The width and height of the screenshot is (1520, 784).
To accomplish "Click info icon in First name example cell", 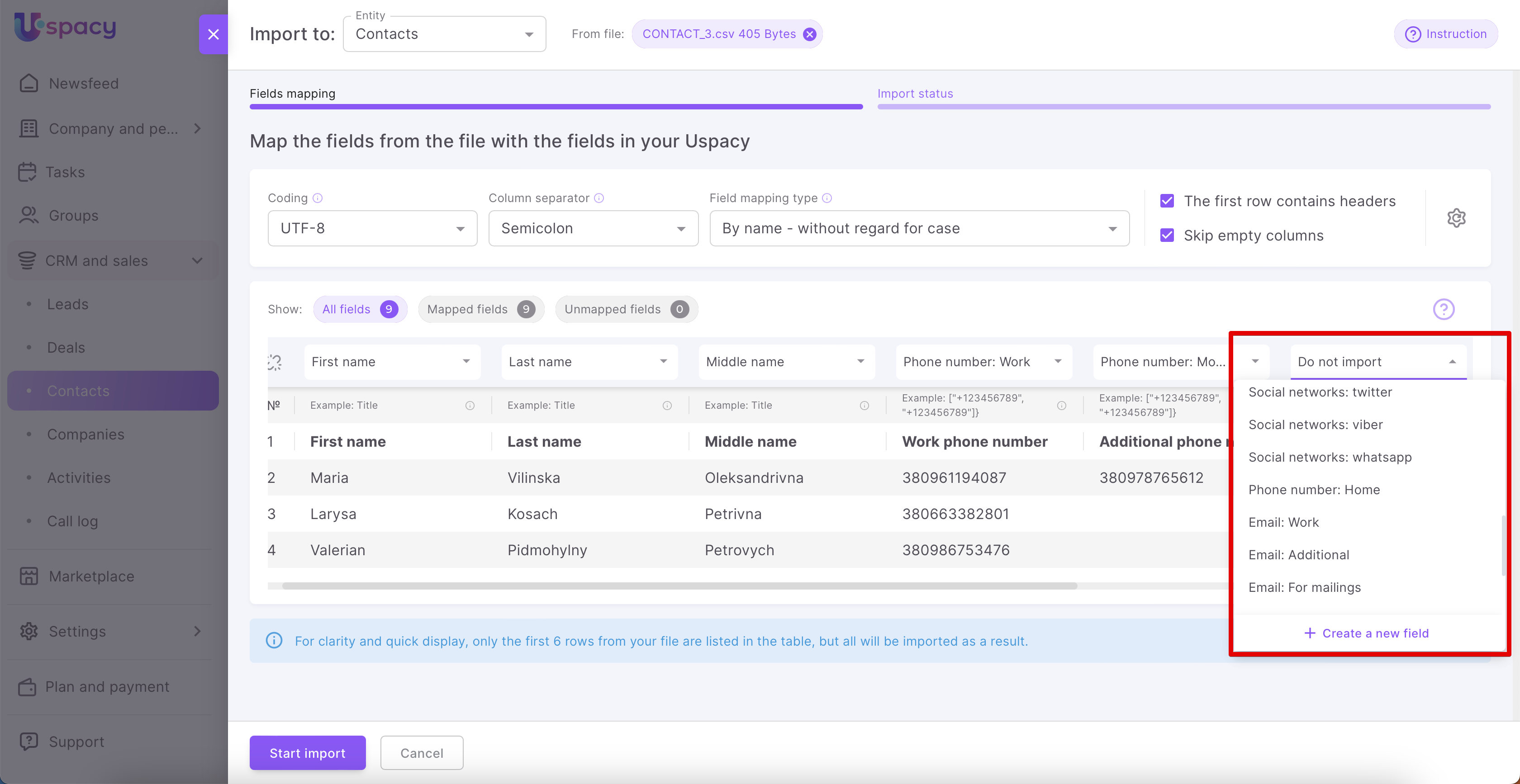I will pos(470,405).
